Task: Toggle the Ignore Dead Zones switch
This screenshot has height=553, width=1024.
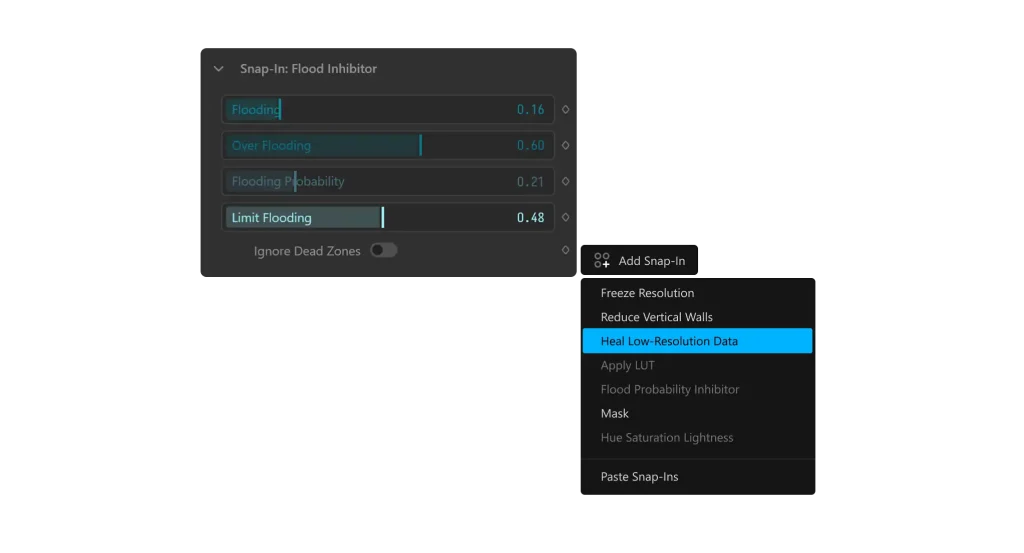Action: click(383, 251)
